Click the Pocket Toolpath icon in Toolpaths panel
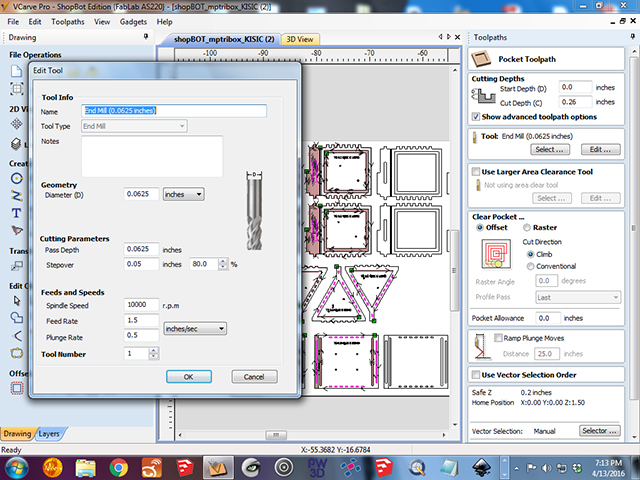 click(481, 59)
